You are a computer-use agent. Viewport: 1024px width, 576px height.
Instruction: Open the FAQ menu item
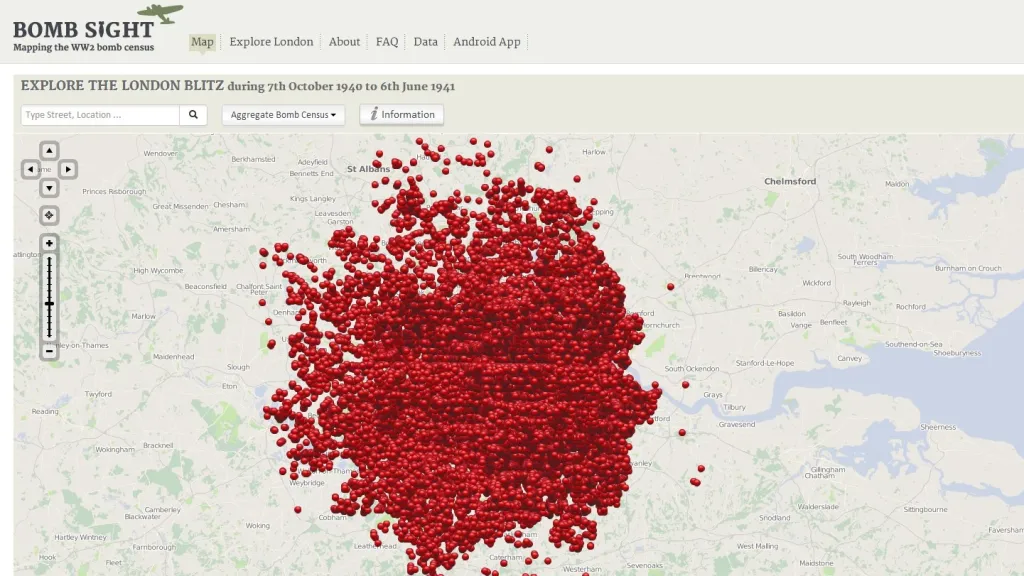point(387,42)
